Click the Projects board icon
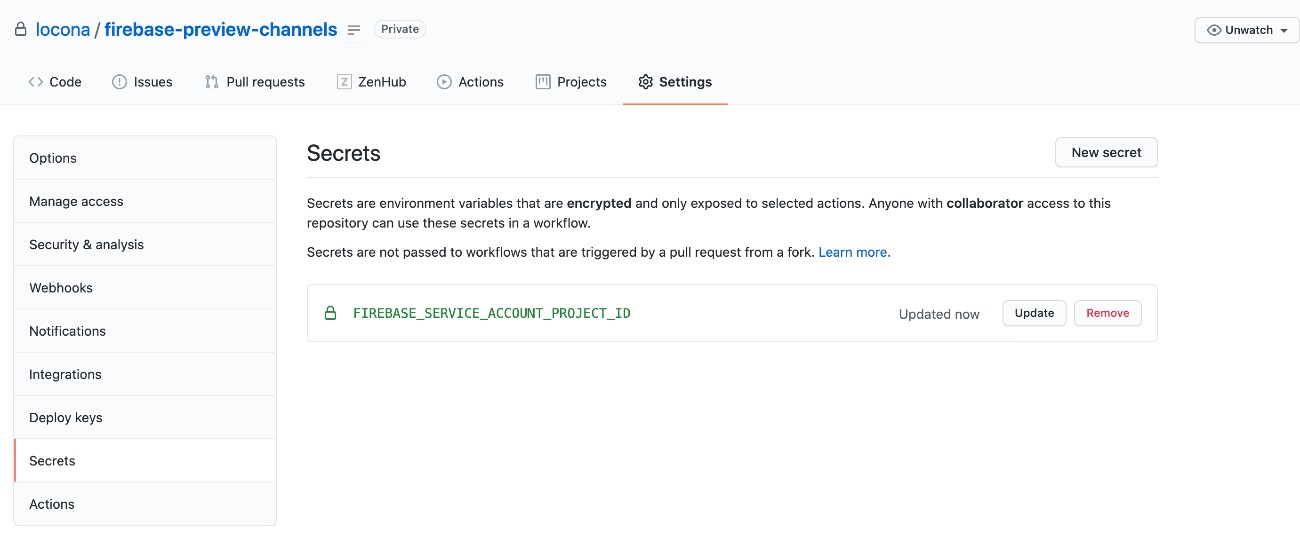1300x552 pixels. coord(543,82)
